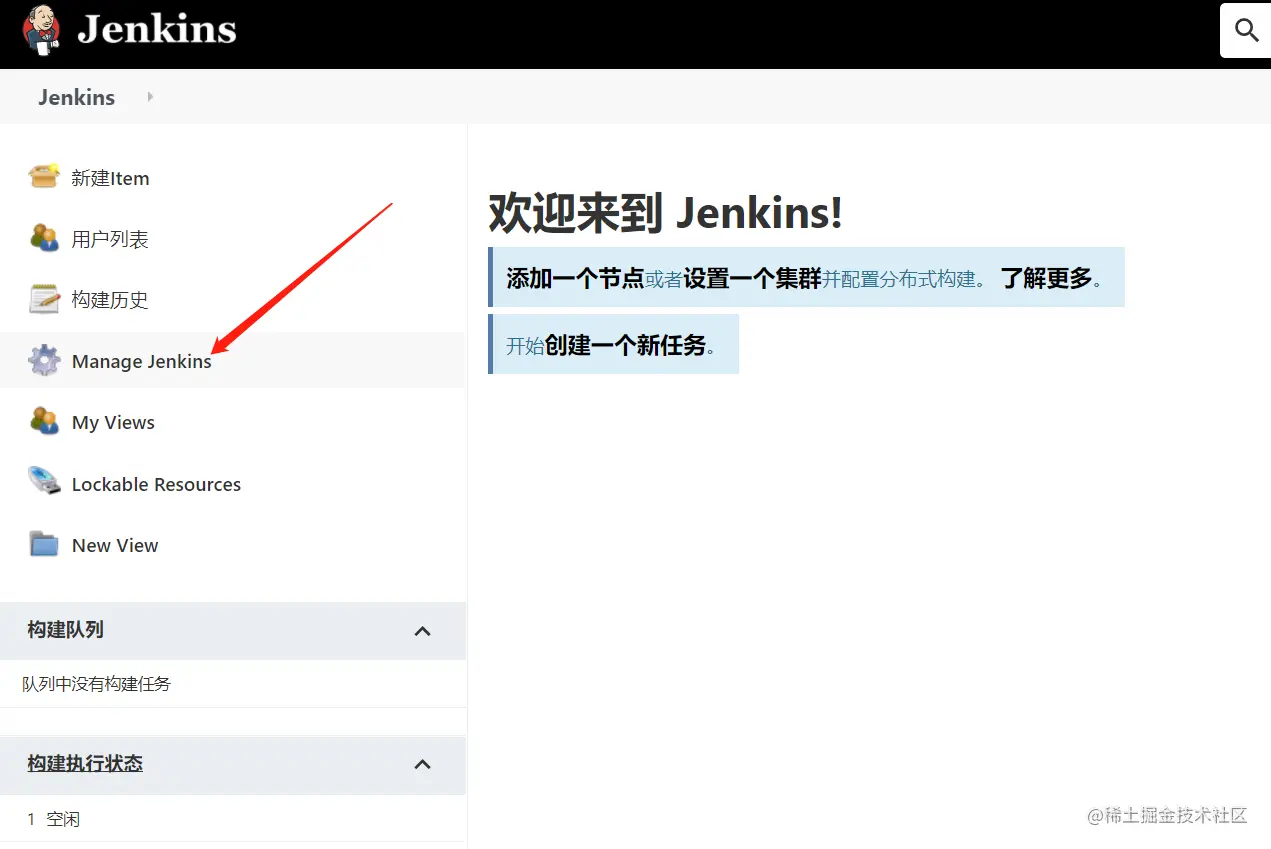Click the 欢迎来到 Jenkins! heading
The width and height of the screenshot is (1271, 849).
[665, 213]
